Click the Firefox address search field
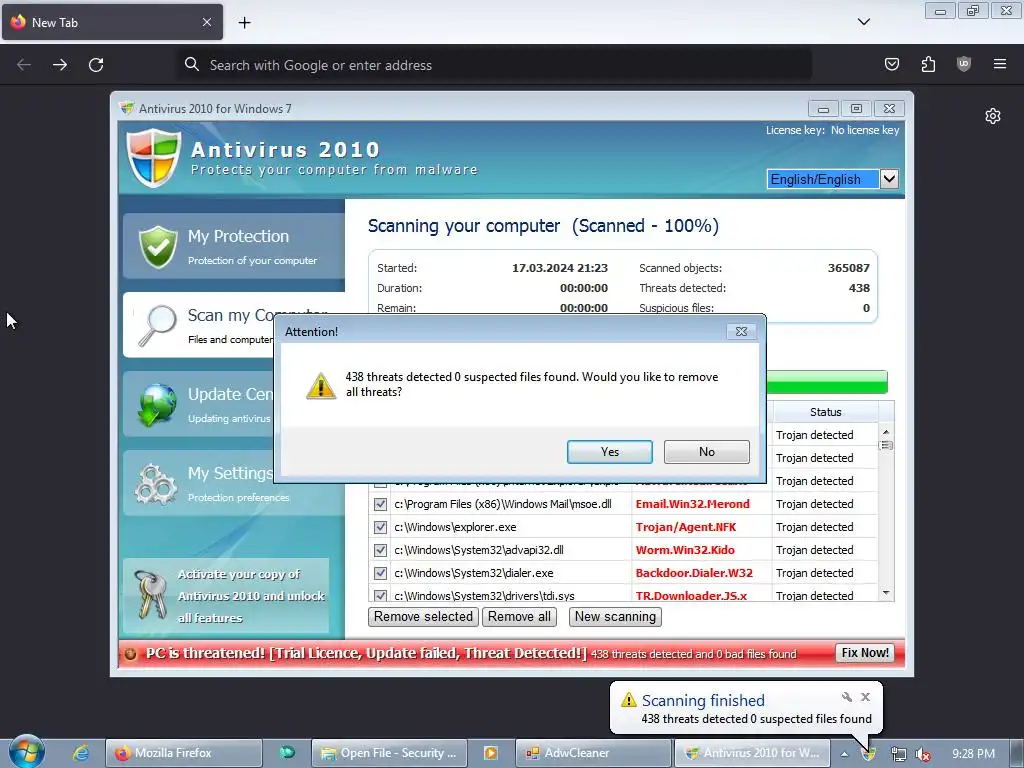The width and height of the screenshot is (1024, 768). click(494, 65)
